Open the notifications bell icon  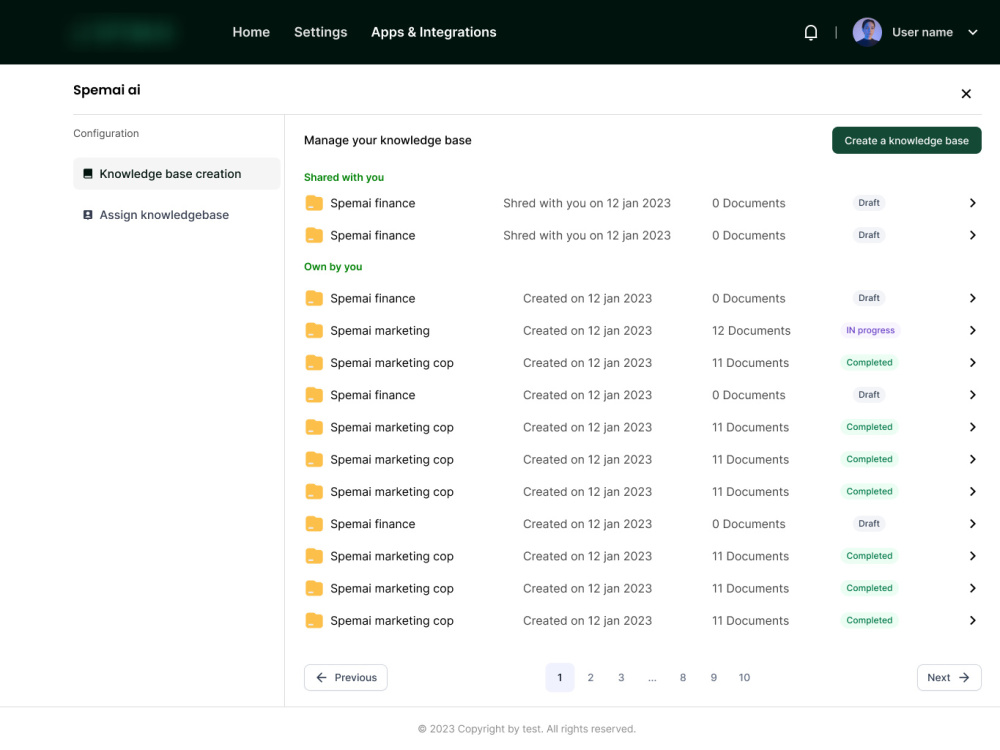pos(811,33)
